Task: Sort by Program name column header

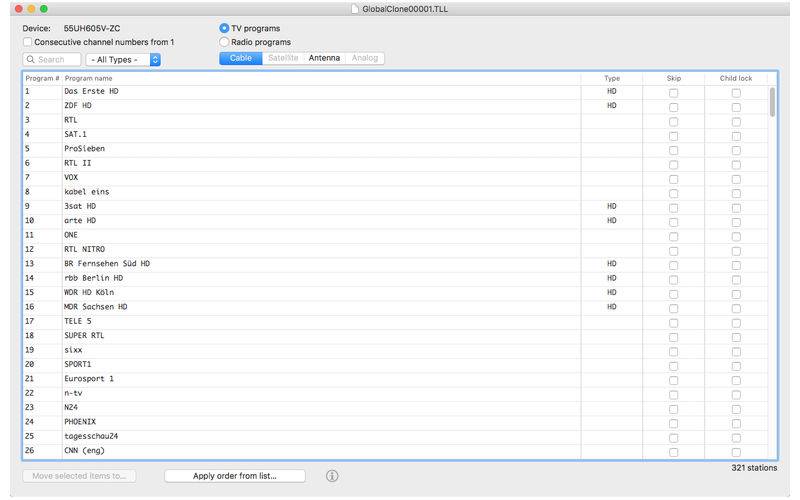Action: [321, 78]
